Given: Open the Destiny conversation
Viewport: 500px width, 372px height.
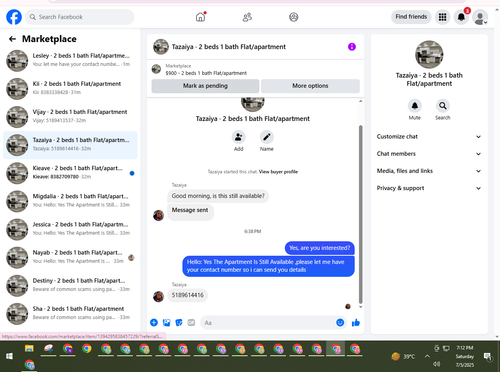Looking at the screenshot, I should tap(70, 286).
